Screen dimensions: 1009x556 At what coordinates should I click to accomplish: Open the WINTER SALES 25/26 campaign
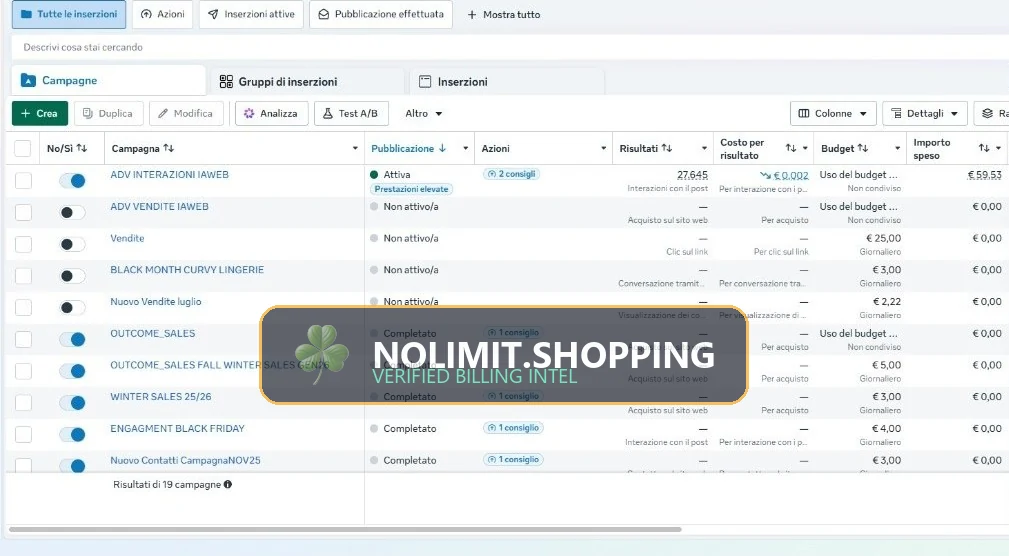pyautogui.click(x=161, y=396)
